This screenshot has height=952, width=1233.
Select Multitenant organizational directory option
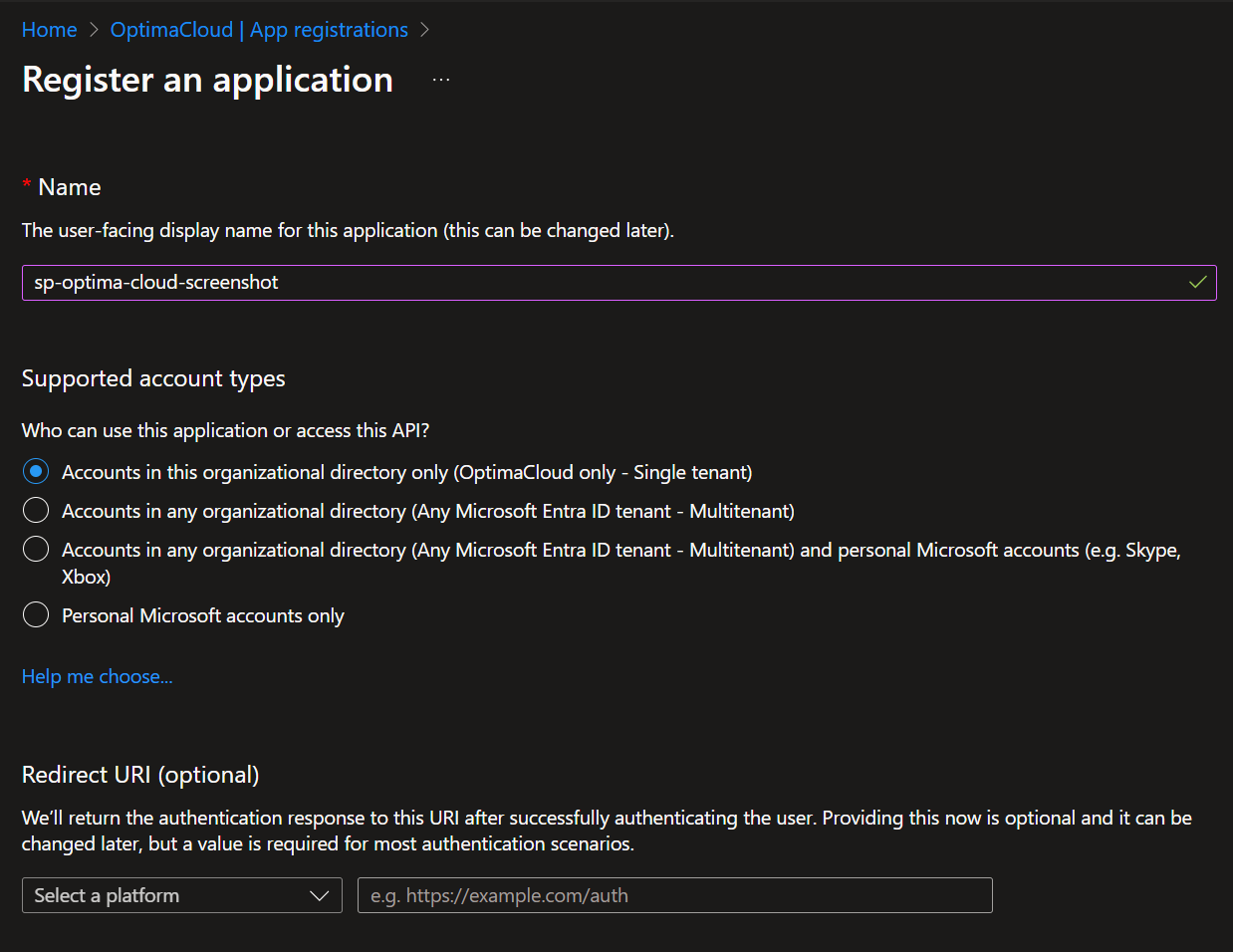coord(36,510)
